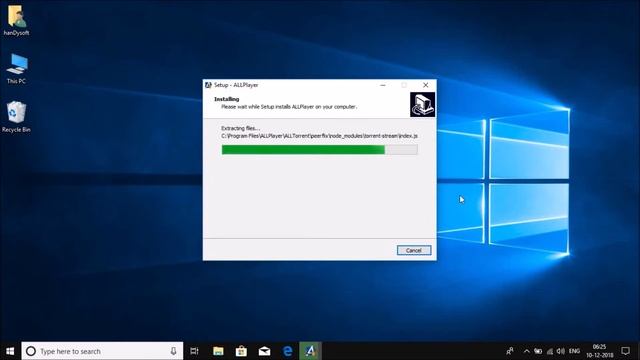This screenshot has height=360, width=640.
Task: Select the Recycle Bin icon
Action: 16,117
